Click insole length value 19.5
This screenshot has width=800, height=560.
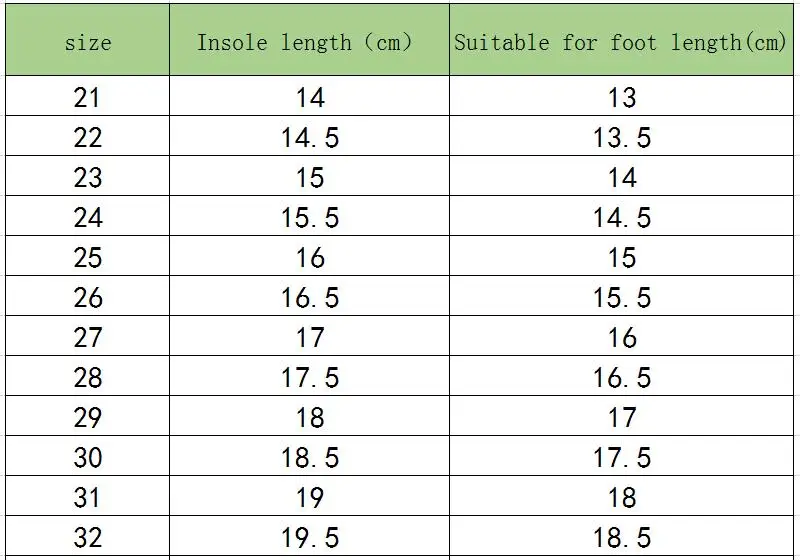click(x=310, y=537)
